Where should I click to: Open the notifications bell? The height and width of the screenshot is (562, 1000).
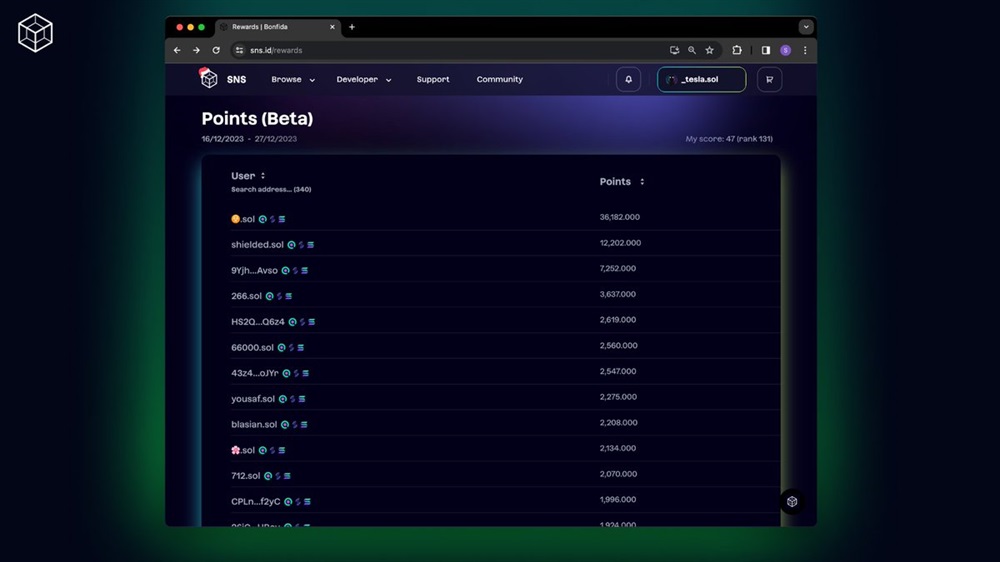tap(628, 79)
